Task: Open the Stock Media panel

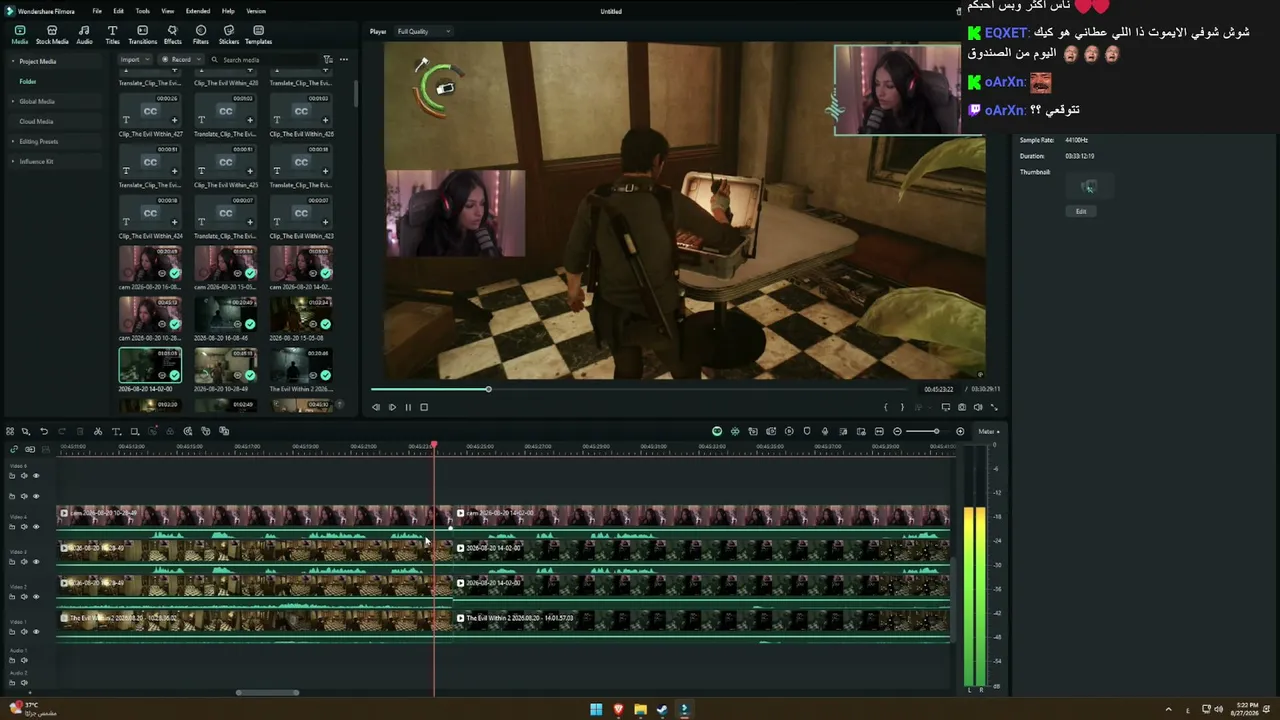Action: pyautogui.click(x=52, y=35)
